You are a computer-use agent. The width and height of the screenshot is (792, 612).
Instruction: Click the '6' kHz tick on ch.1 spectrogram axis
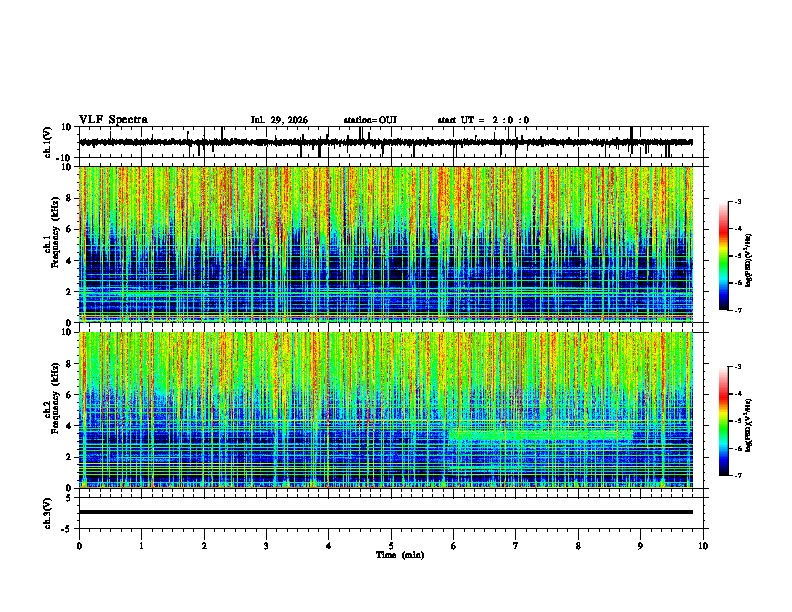pyautogui.click(x=68, y=229)
